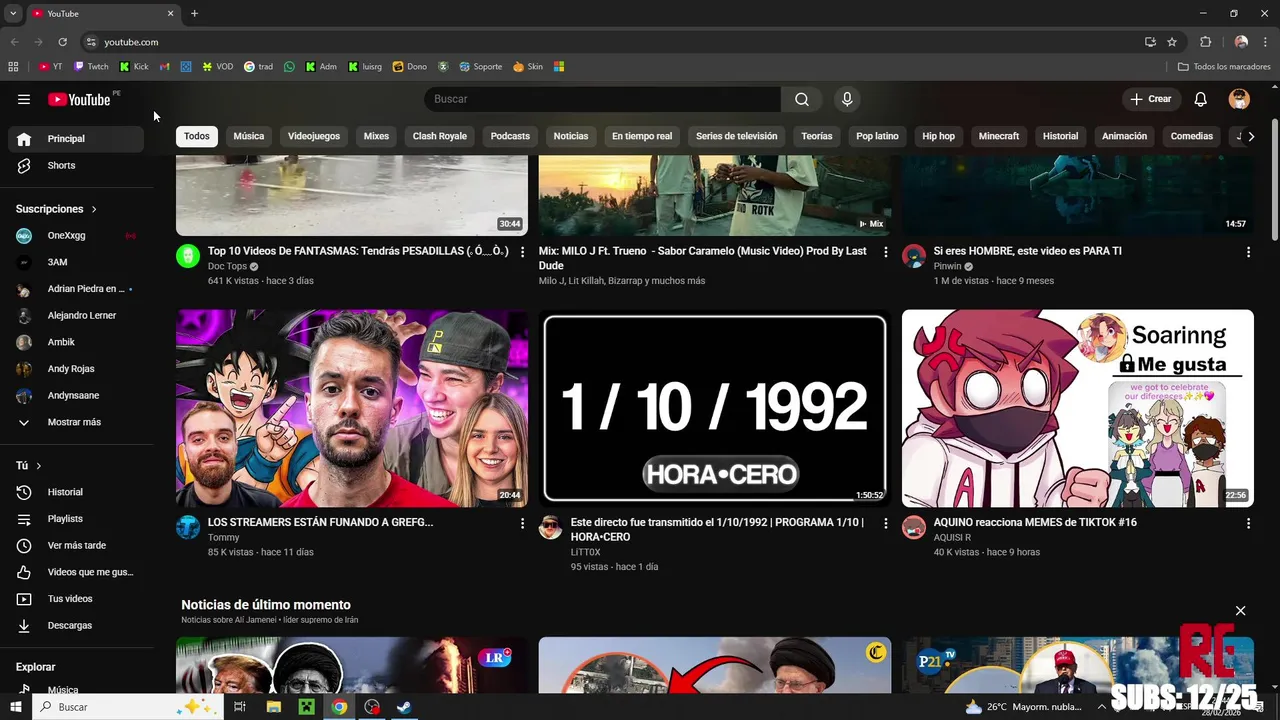The width and height of the screenshot is (1280, 720).
Task: Play the Soarinng Me gusta thumbnail
Action: click(1078, 408)
